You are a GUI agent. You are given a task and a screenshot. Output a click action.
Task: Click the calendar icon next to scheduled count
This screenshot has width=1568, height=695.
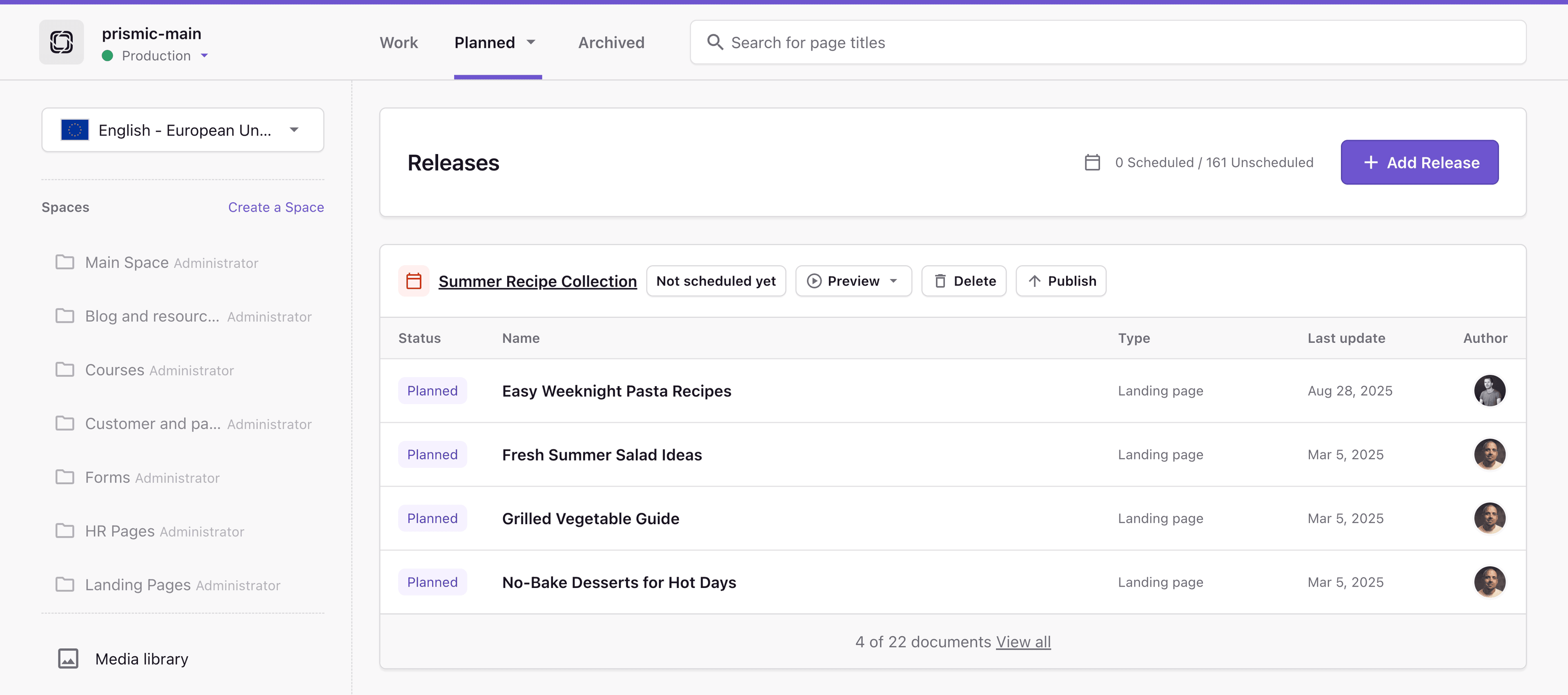click(x=1092, y=163)
